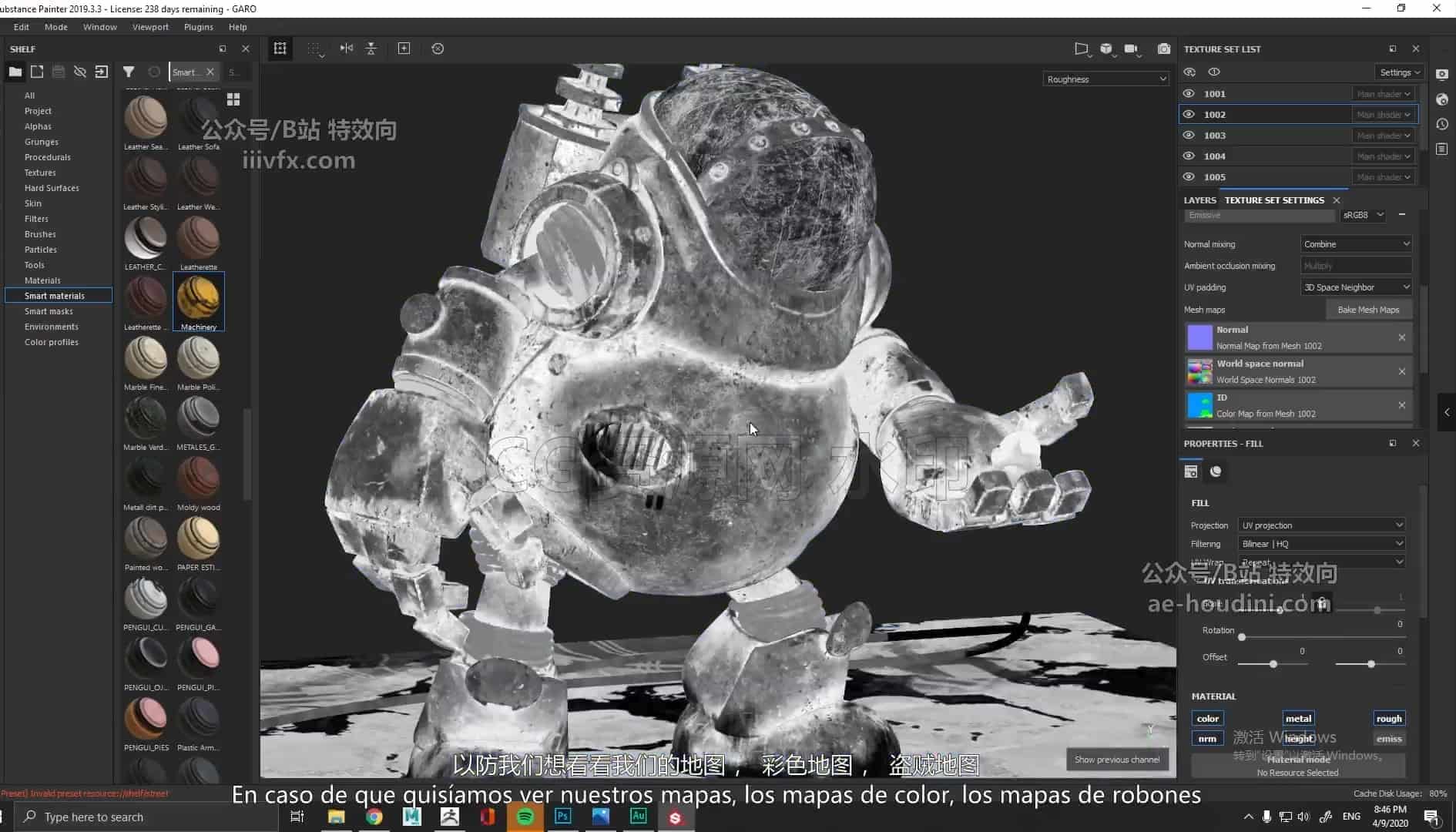Open the Viewport menu

150,27
